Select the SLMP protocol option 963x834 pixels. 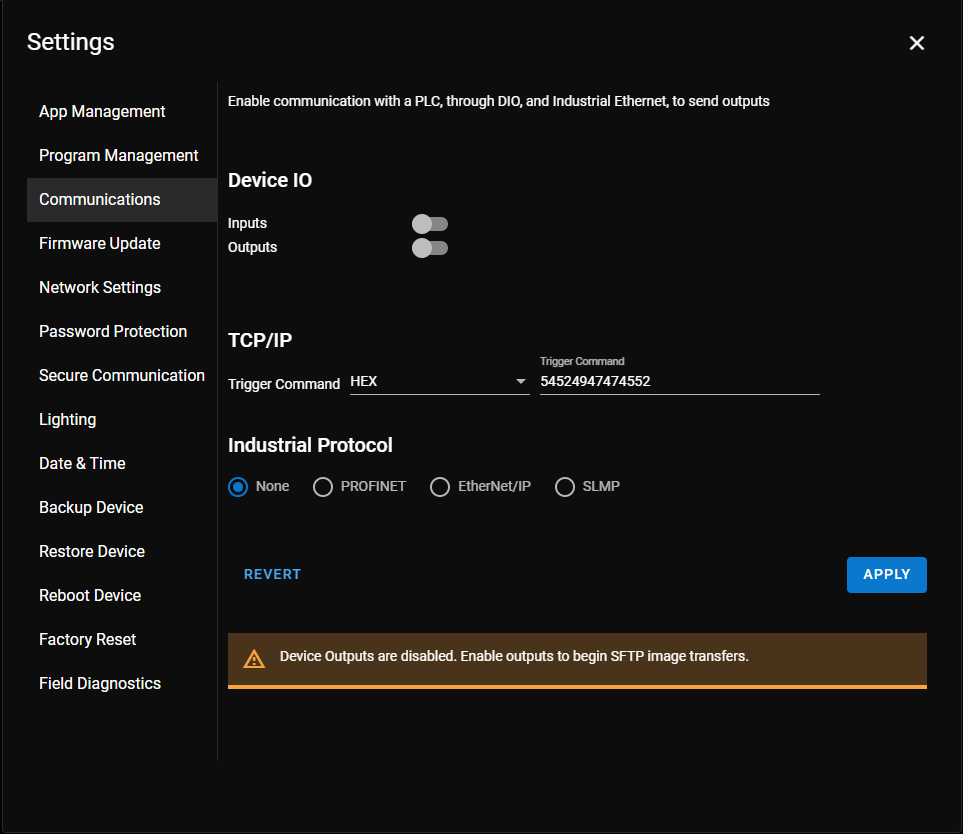(x=564, y=487)
